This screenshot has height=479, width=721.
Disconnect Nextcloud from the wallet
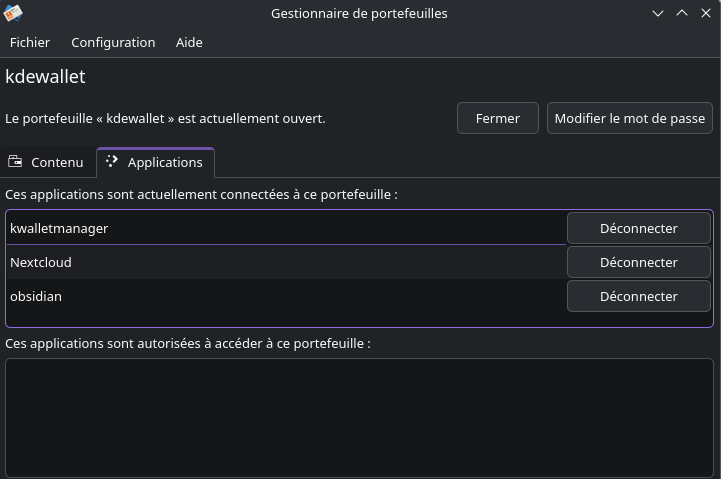638,262
